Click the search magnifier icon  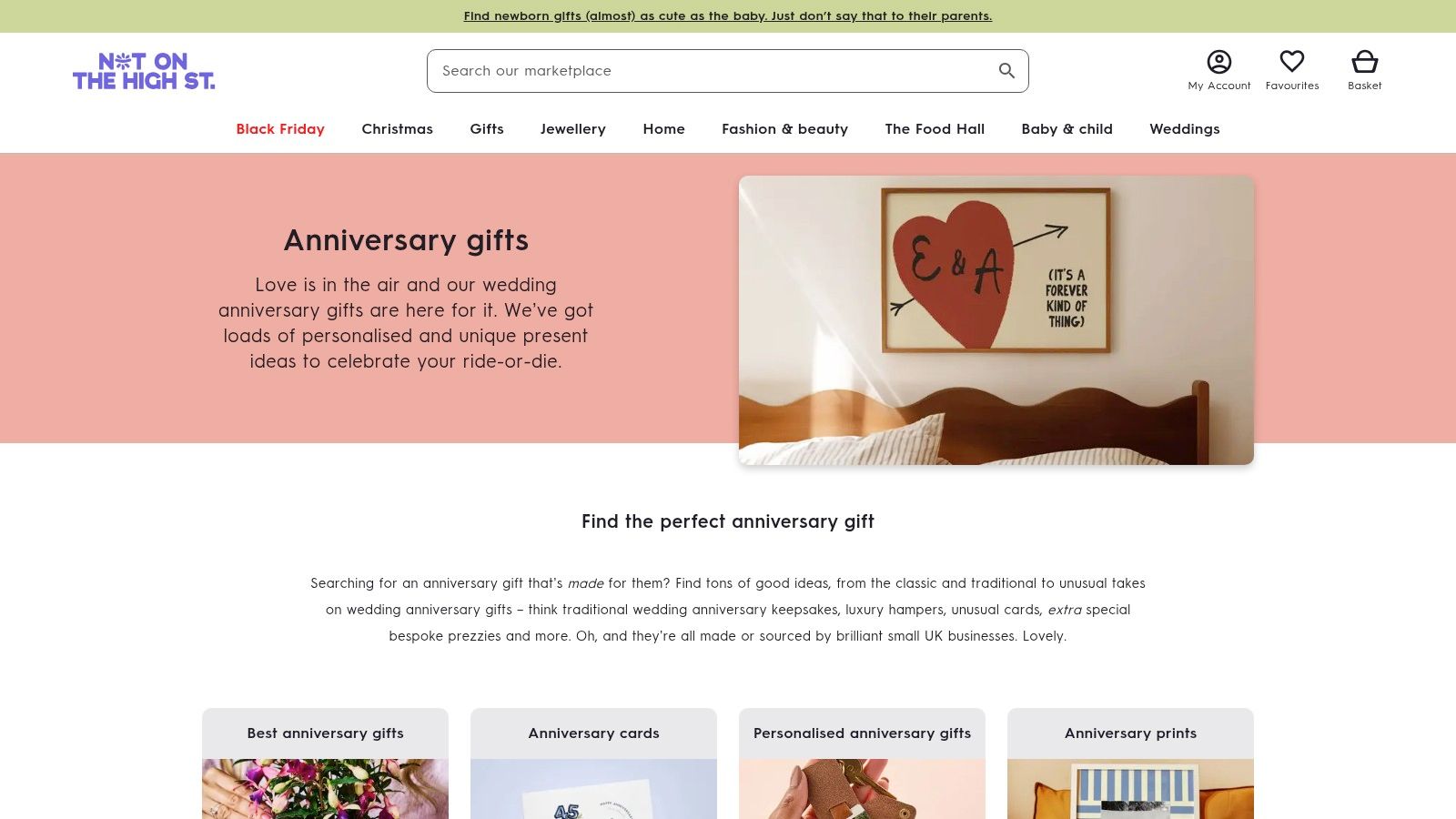(1006, 71)
